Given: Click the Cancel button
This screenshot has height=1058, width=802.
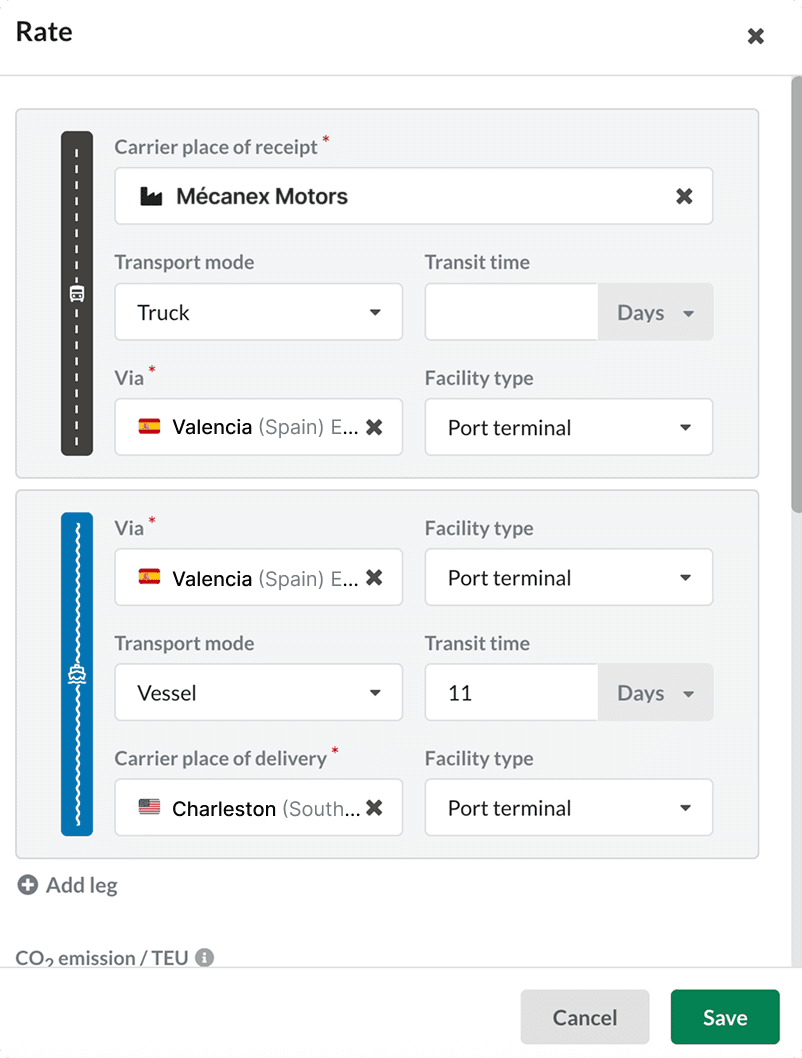Looking at the screenshot, I should pyautogui.click(x=584, y=1016).
